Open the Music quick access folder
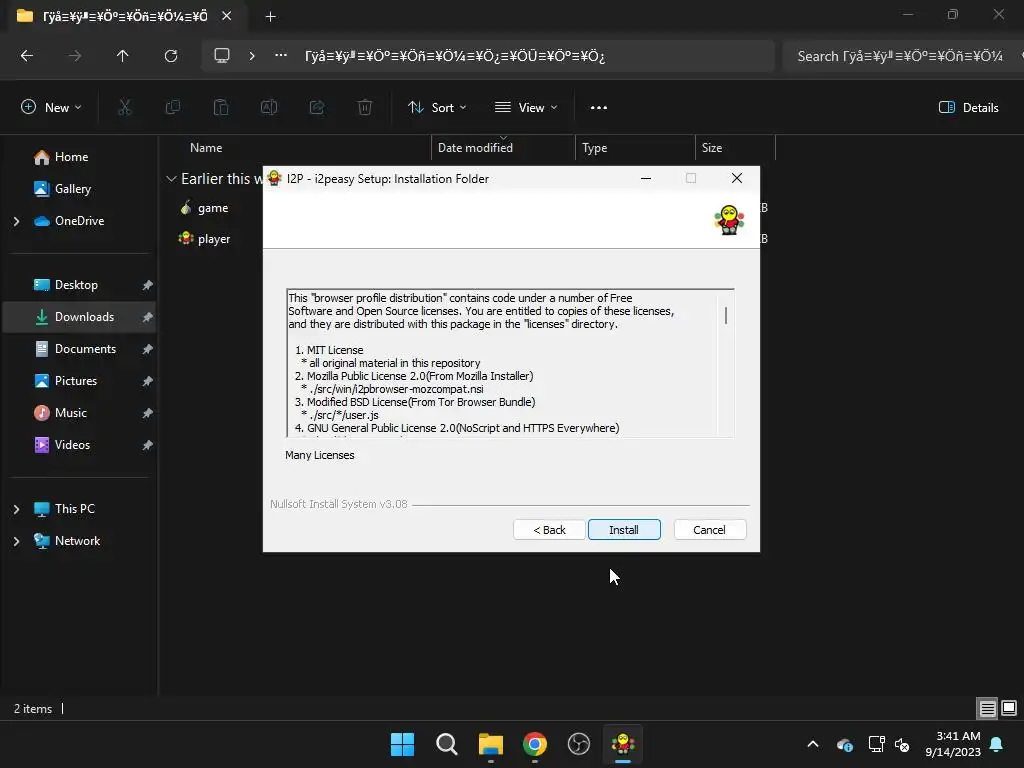Viewport: 1024px width, 768px height. [x=71, y=413]
